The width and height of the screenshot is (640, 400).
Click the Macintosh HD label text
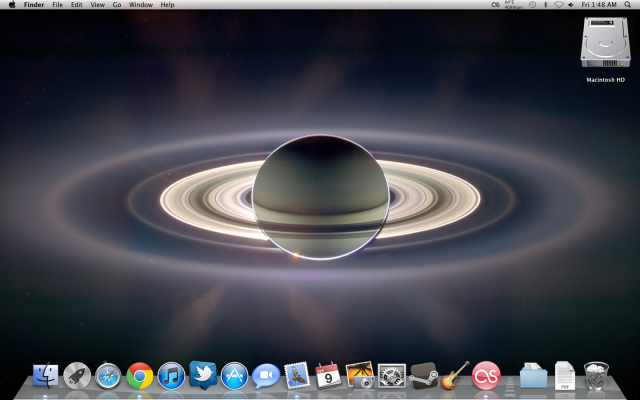(605, 80)
